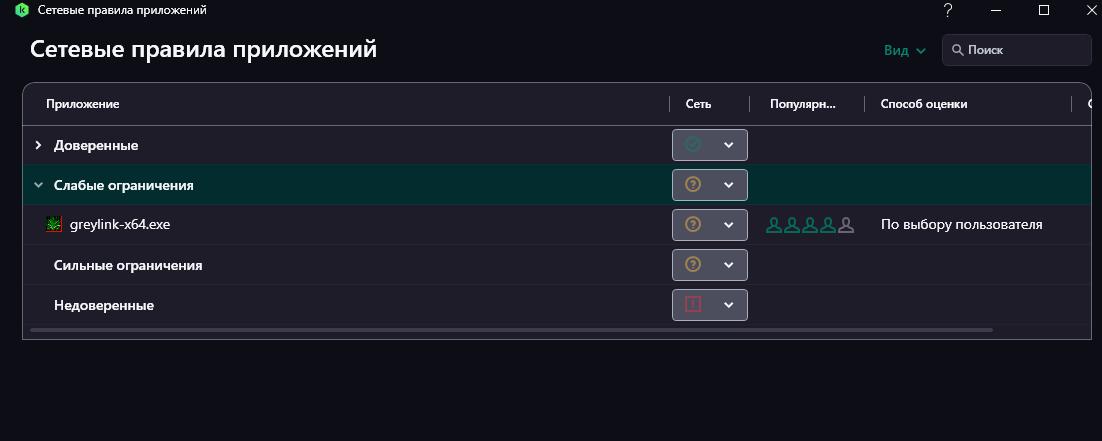Click the Сеть column header
This screenshot has width=1102, height=441.
point(698,104)
